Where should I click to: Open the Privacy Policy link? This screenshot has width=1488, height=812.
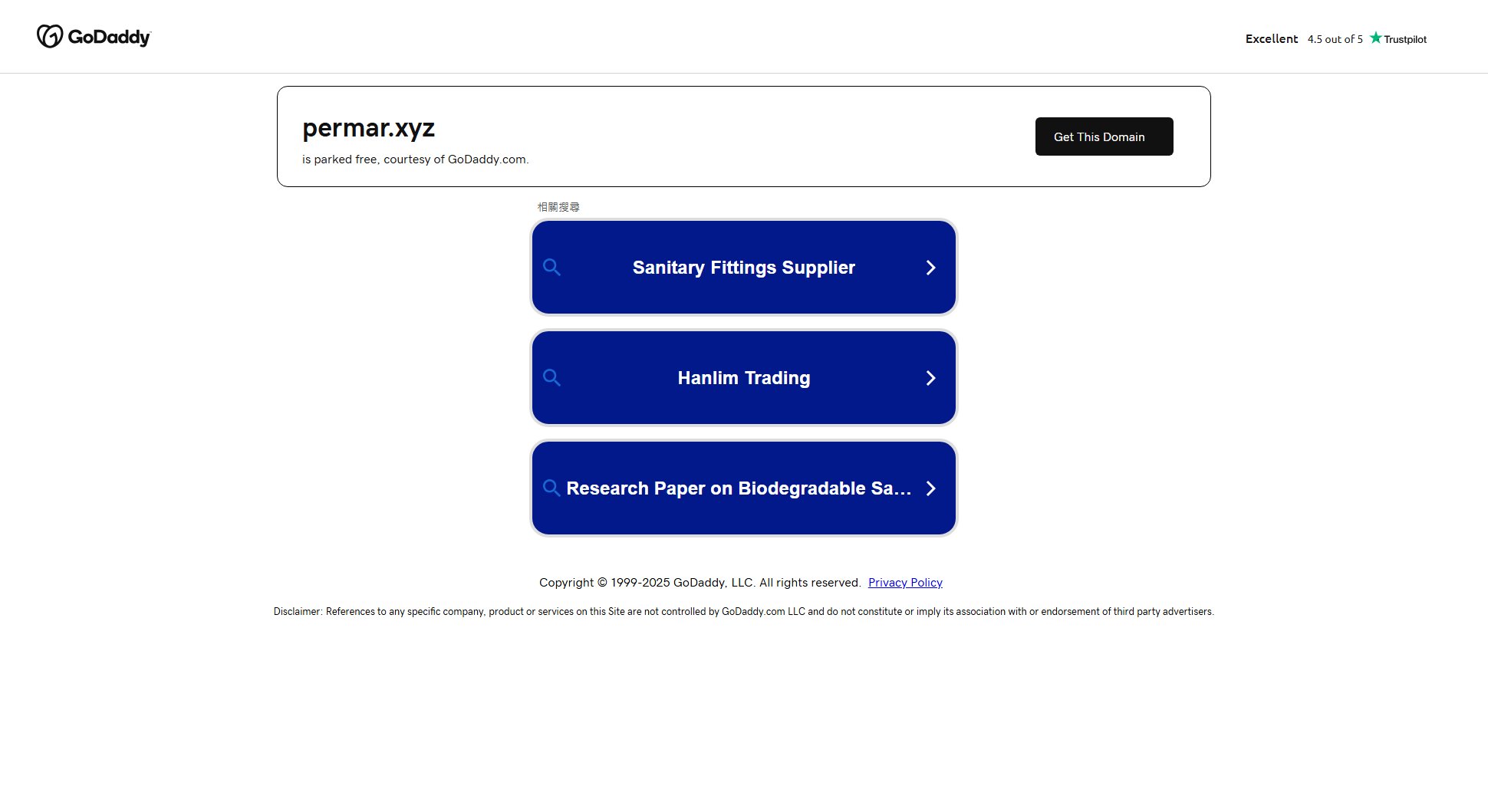click(x=905, y=582)
